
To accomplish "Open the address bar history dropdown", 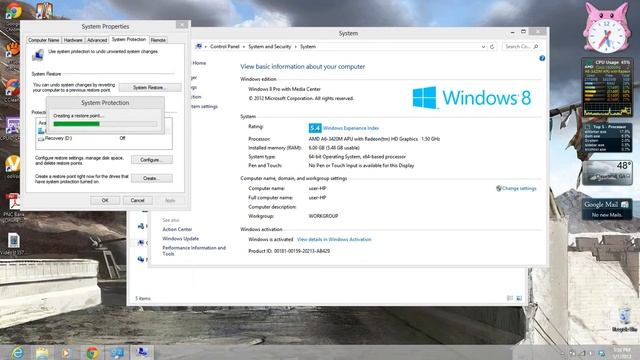I will (x=483, y=47).
